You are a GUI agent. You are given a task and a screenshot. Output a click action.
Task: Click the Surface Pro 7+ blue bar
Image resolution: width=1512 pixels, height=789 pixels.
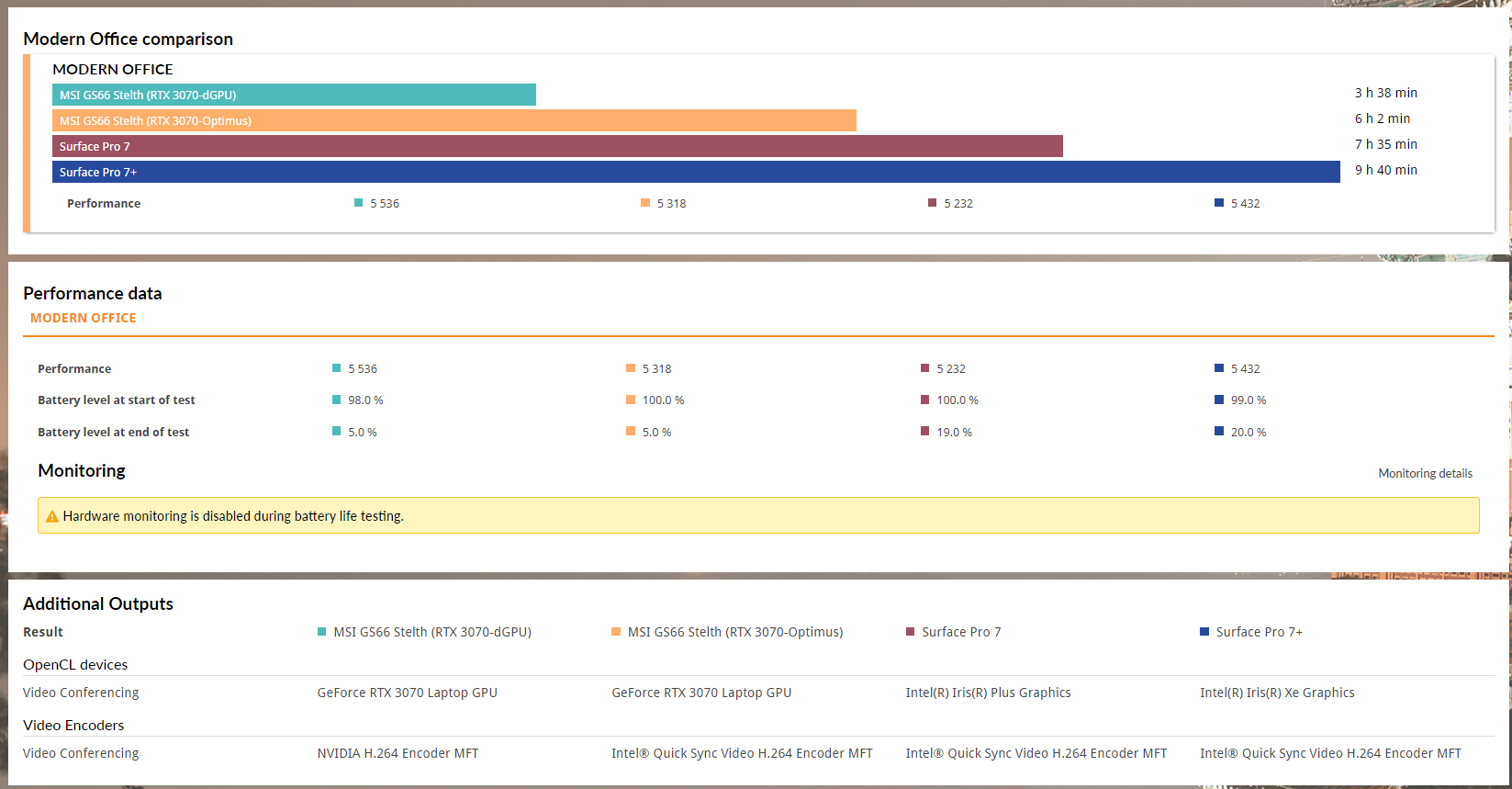(x=696, y=172)
